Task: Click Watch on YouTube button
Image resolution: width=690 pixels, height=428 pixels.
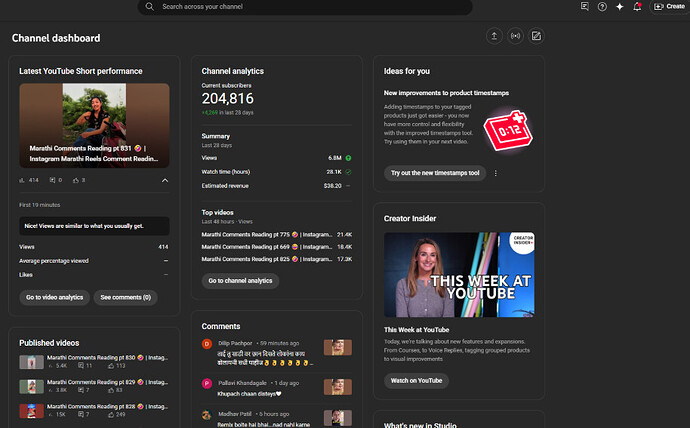Action: click(x=416, y=380)
